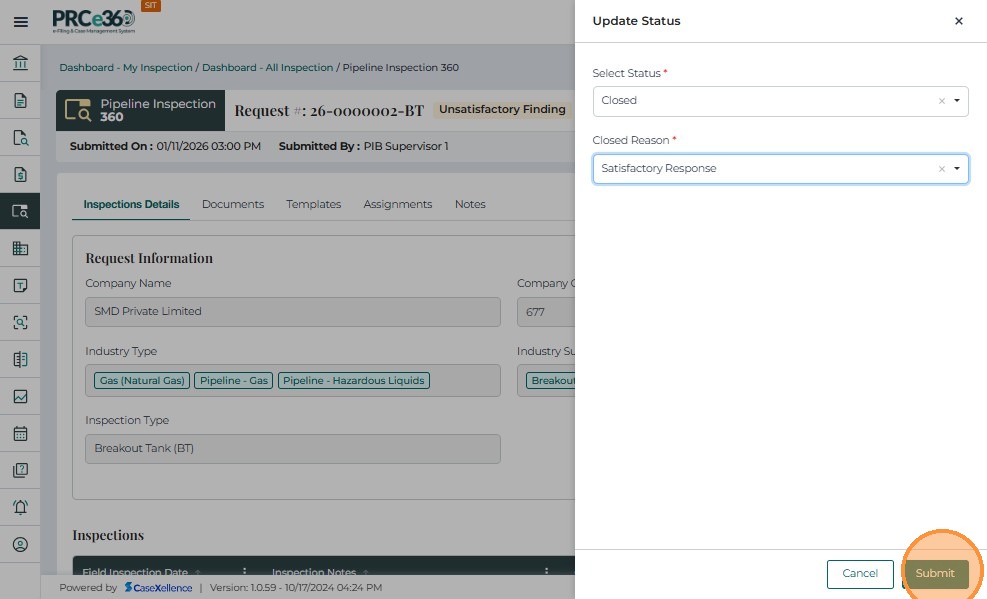Screen dimensions: 987x599
Task: Click the Company Name input field
Action: [x=292, y=312]
